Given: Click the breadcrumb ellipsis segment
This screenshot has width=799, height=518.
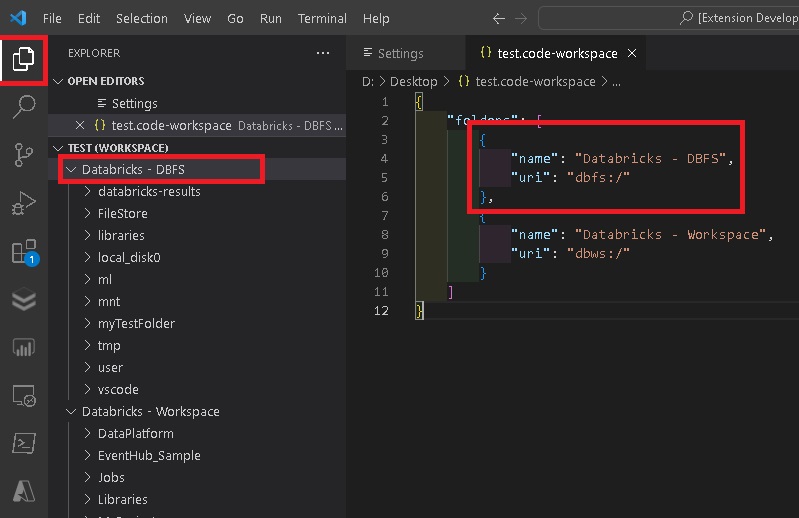Looking at the screenshot, I should pyautogui.click(x=616, y=81).
